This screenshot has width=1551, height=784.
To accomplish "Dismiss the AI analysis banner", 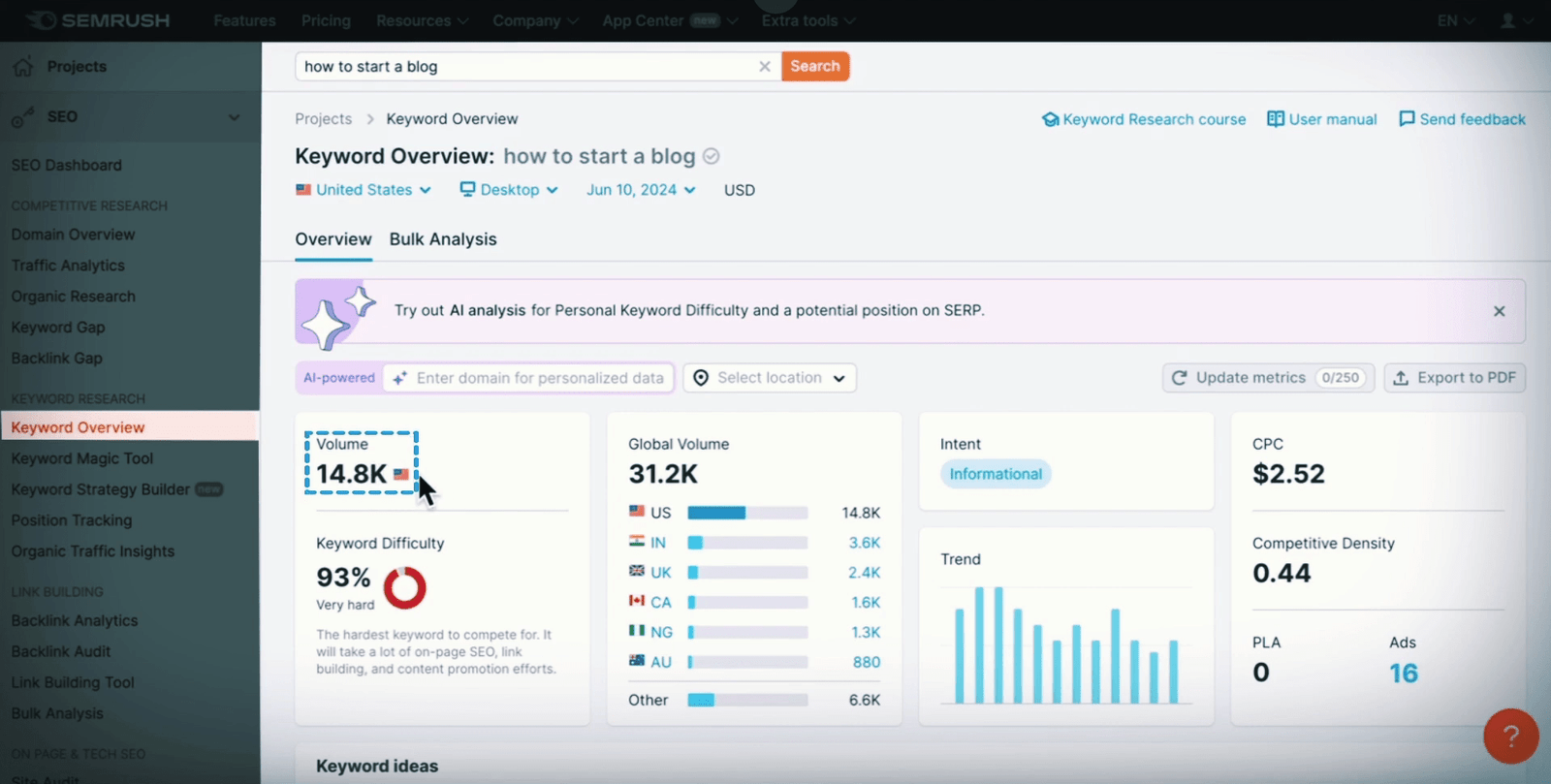I will point(1499,311).
